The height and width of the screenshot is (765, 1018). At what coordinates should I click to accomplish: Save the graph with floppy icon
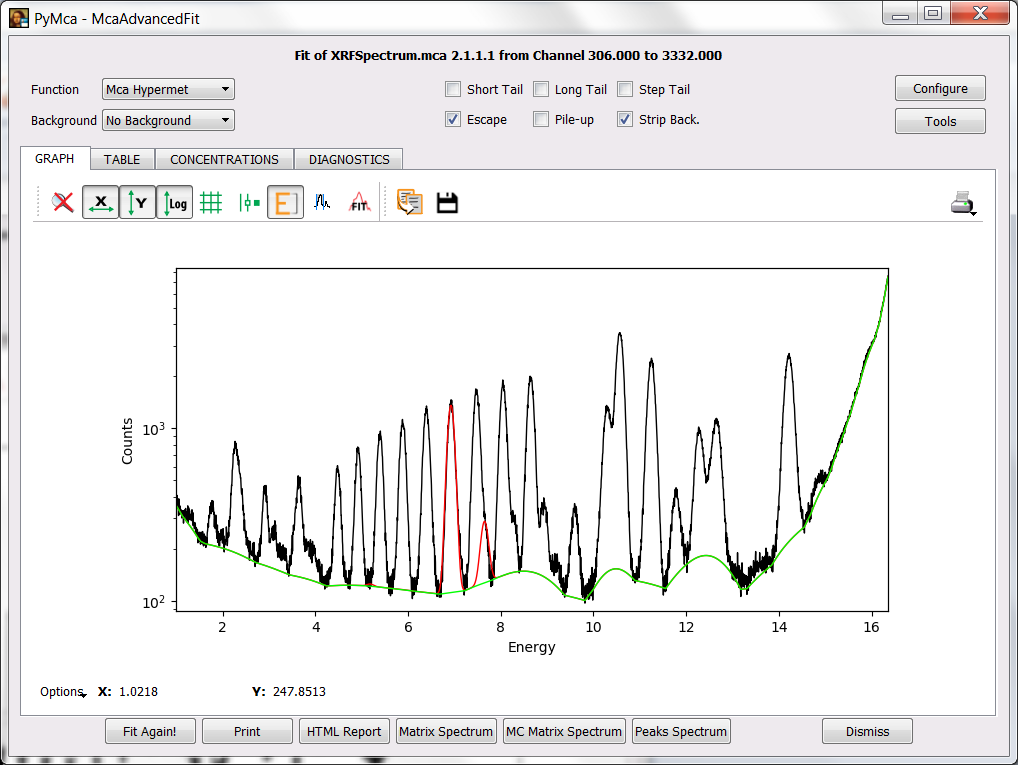(447, 203)
